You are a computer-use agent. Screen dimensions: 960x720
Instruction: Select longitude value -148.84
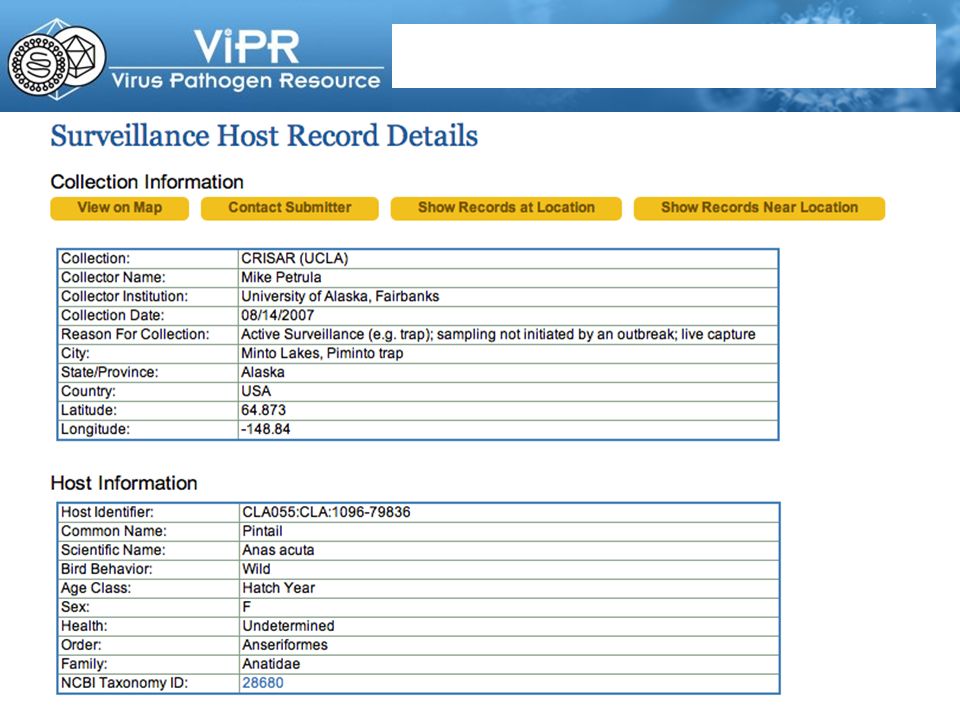(265, 429)
